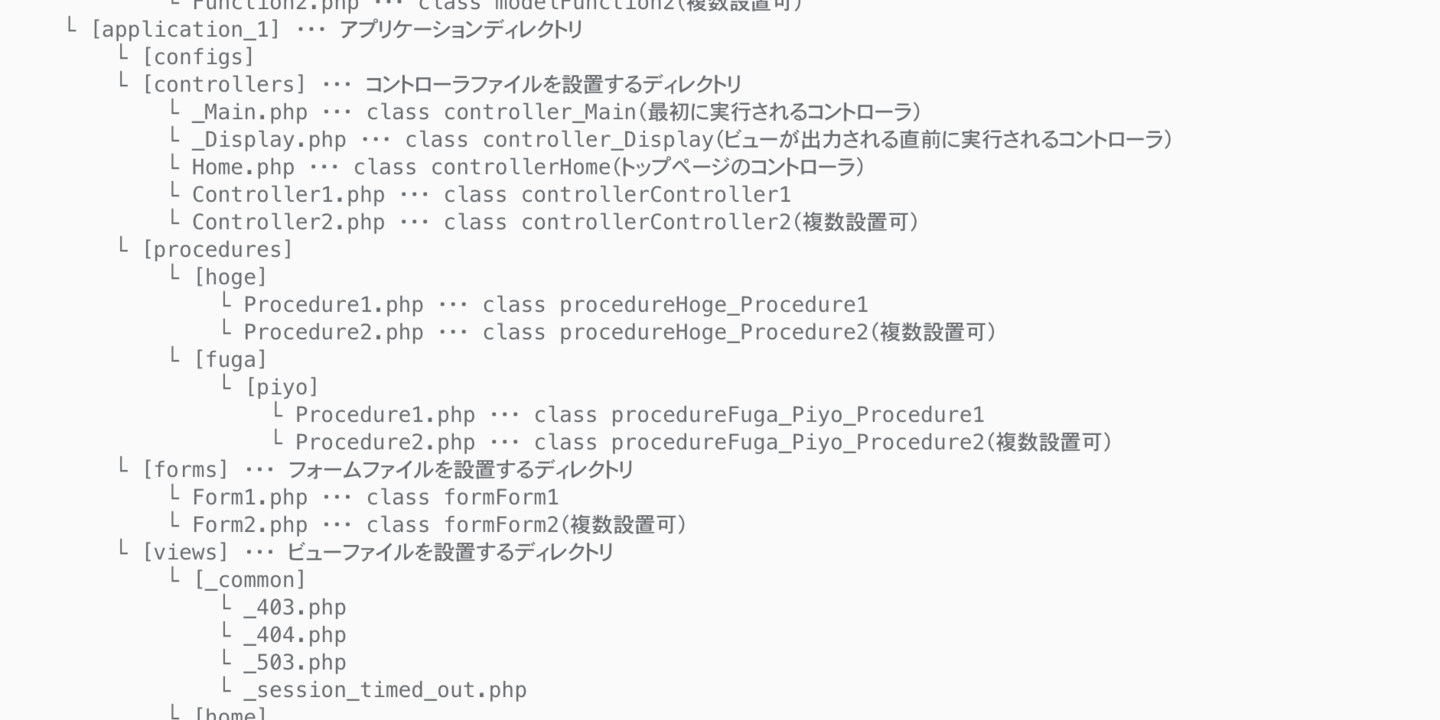Click the [controllers] directory entry
Viewport: 1440px width, 720px height.
click(x=224, y=84)
